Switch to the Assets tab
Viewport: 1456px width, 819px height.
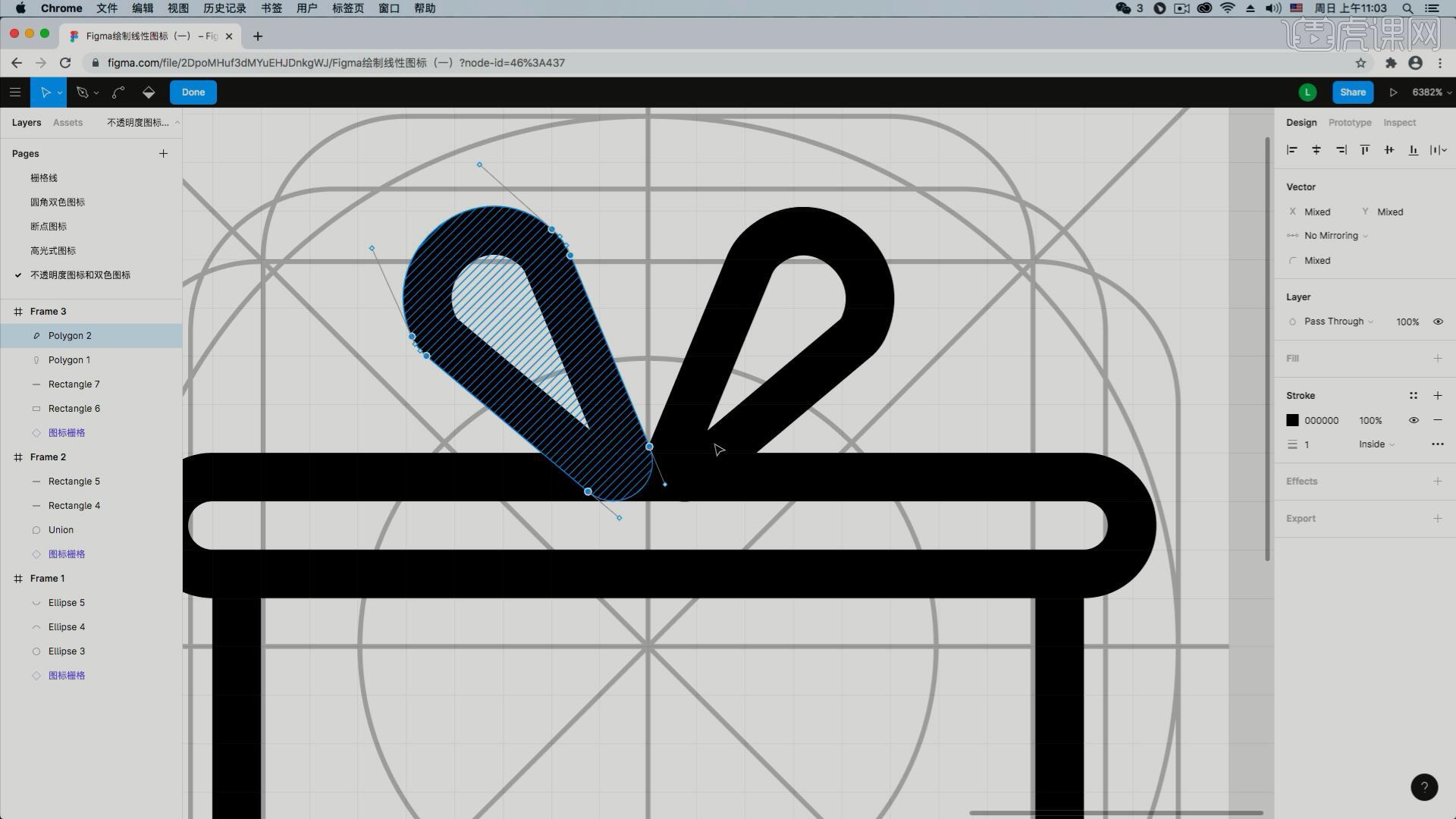(x=67, y=123)
